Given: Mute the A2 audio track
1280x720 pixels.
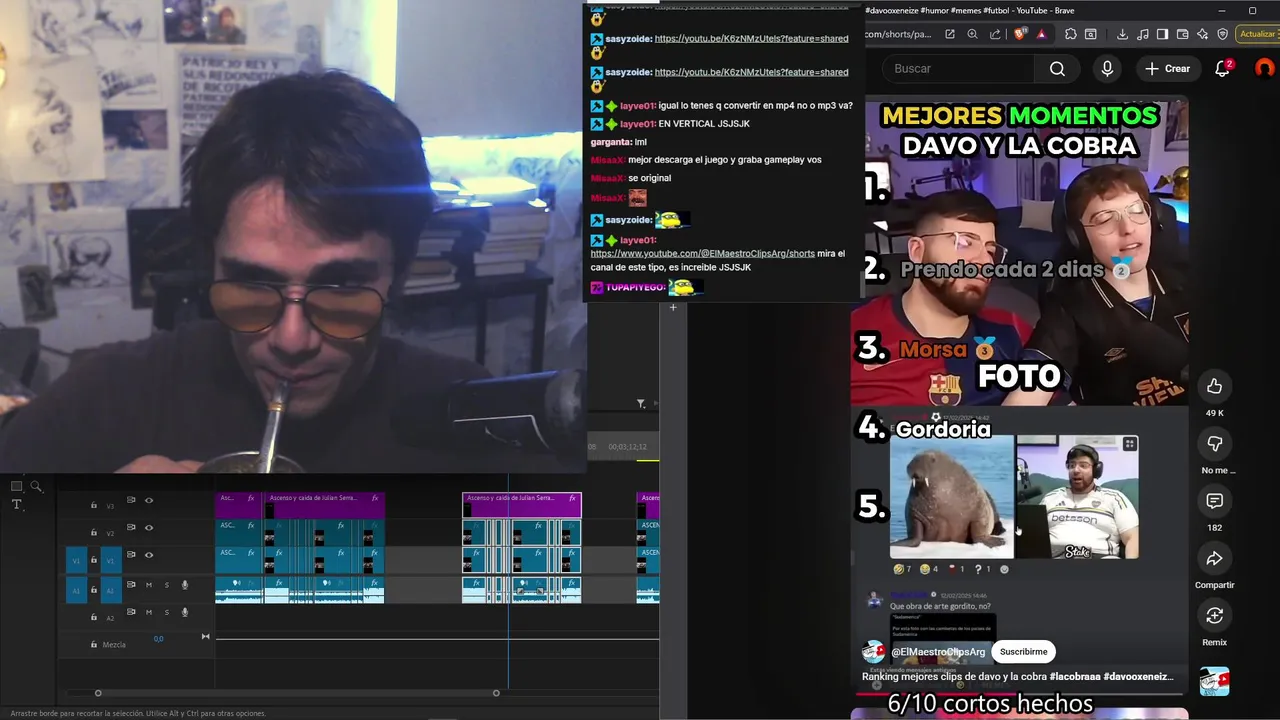Looking at the screenshot, I should [149, 612].
